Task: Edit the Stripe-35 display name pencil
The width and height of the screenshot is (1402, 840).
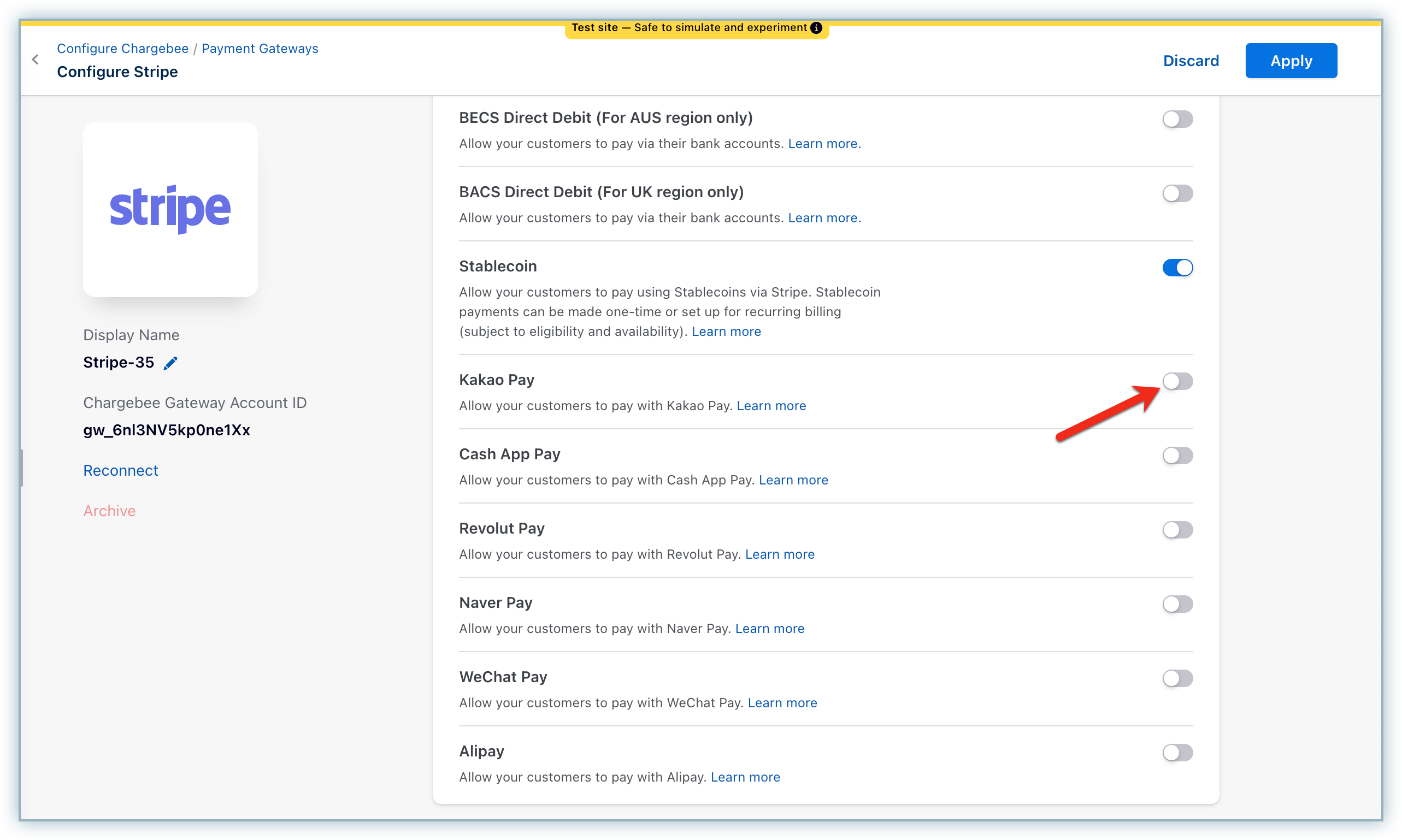Action: [170, 363]
